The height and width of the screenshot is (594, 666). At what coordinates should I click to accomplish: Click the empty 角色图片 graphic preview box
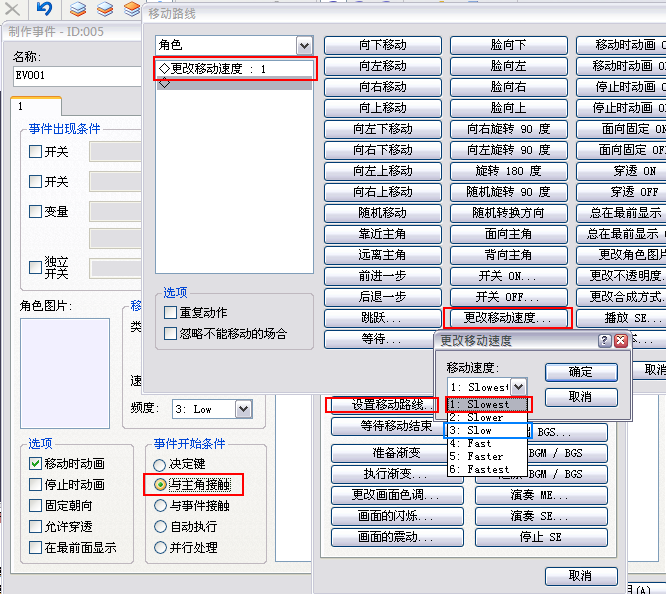(x=65, y=373)
